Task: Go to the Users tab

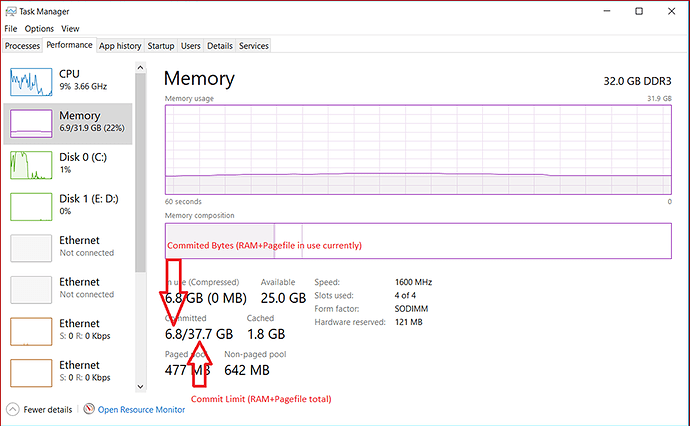Action: pyautogui.click(x=191, y=46)
